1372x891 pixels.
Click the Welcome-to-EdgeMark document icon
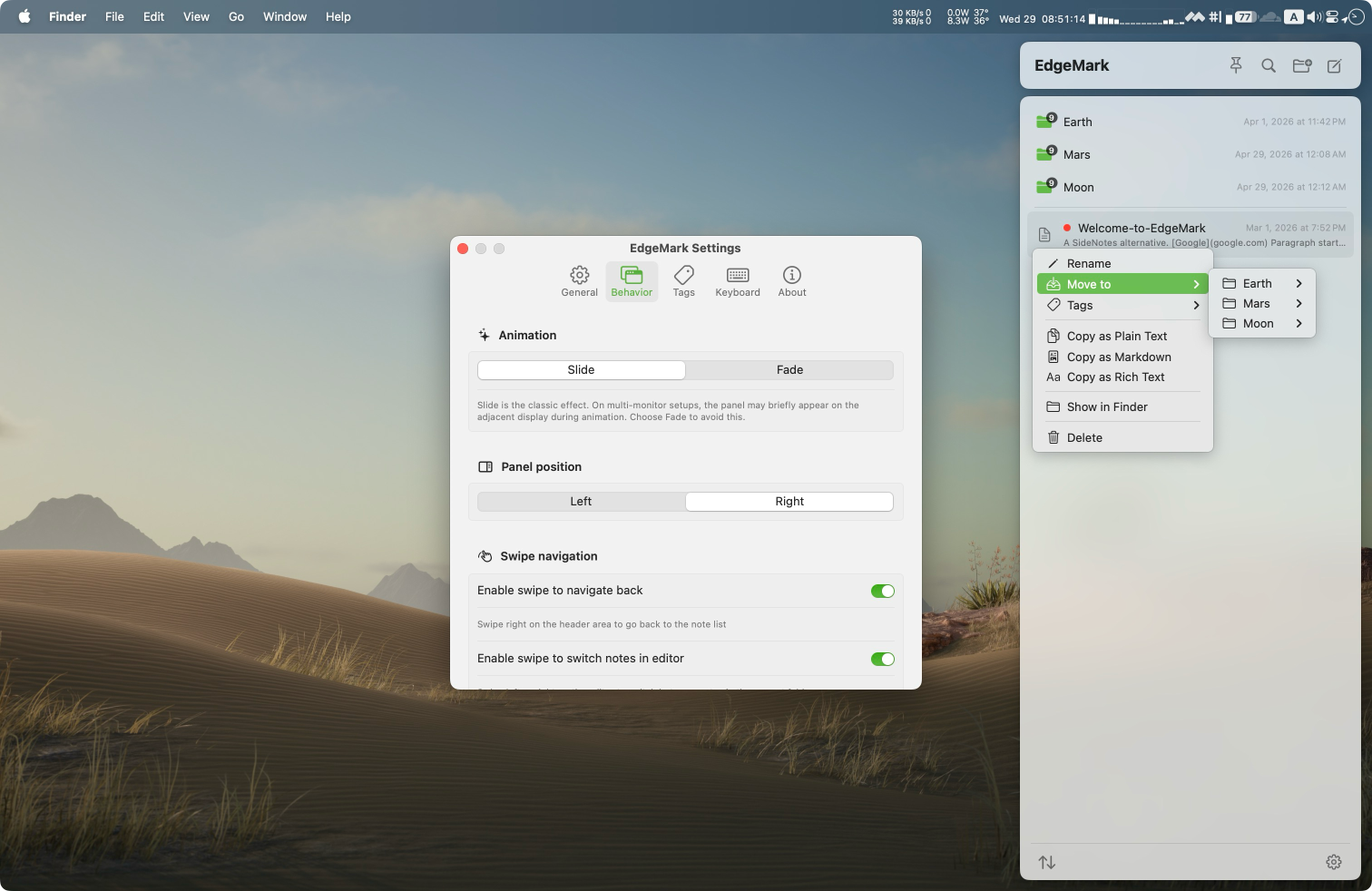pyautogui.click(x=1044, y=235)
